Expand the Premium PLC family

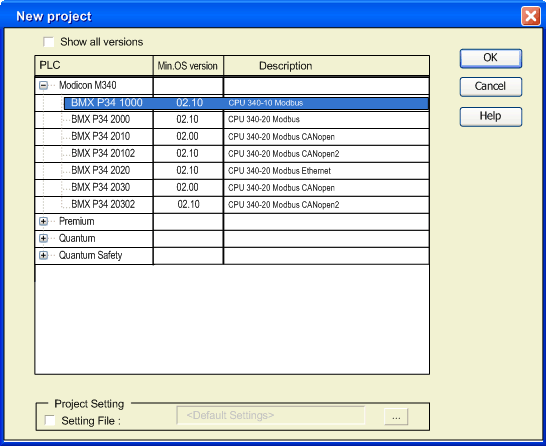(43, 222)
